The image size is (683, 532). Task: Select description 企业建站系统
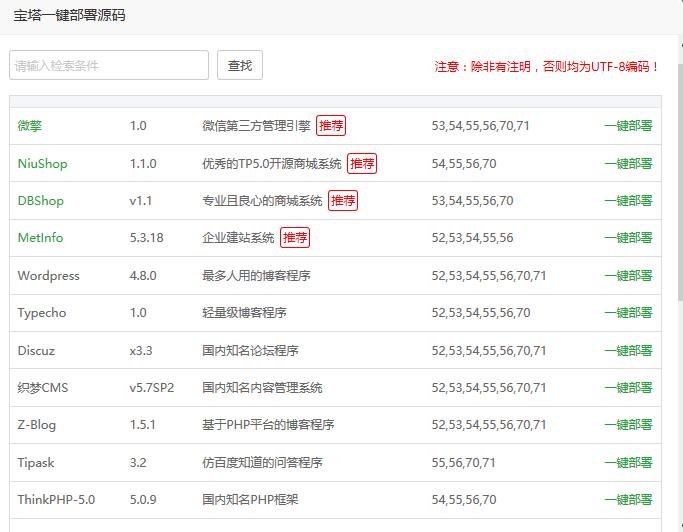[x=238, y=238]
